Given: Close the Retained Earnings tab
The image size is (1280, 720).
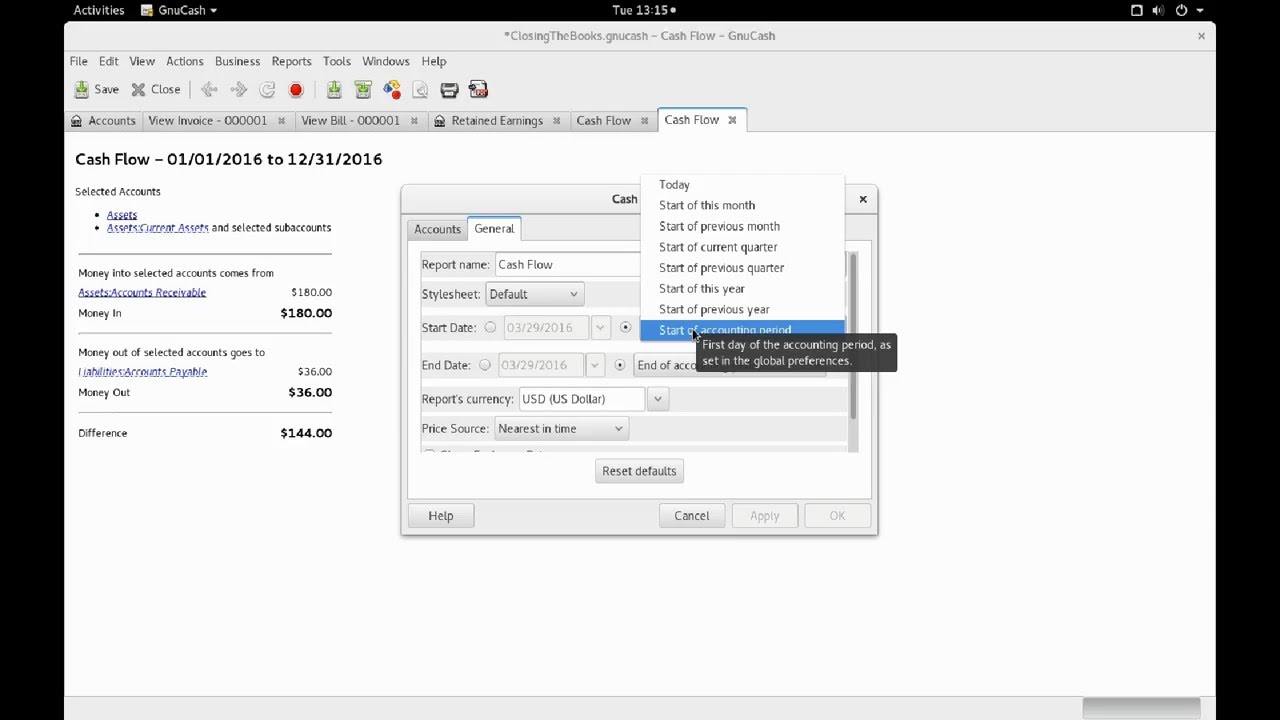Looking at the screenshot, I should [557, 121].
